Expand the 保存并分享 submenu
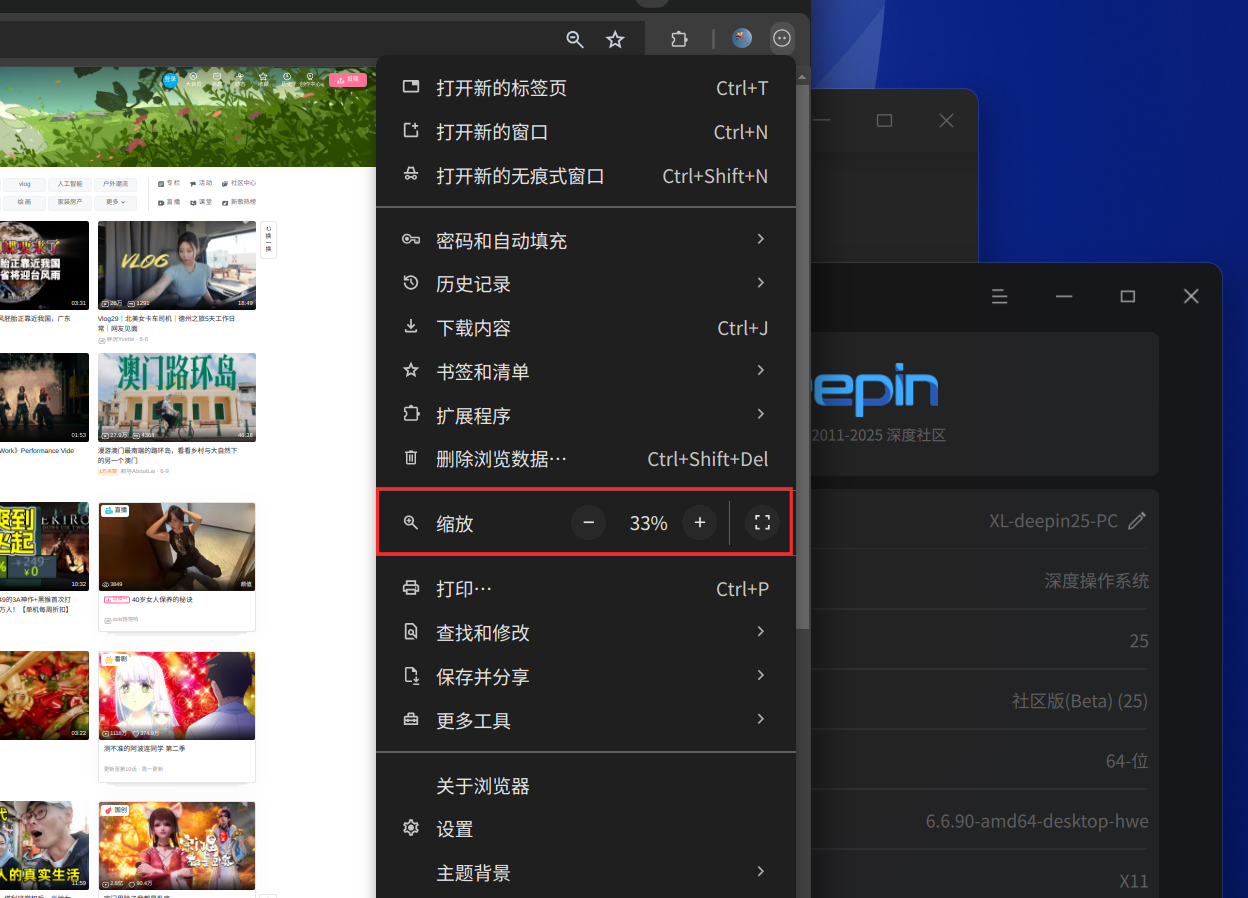1248x898 pixels. 586,677
